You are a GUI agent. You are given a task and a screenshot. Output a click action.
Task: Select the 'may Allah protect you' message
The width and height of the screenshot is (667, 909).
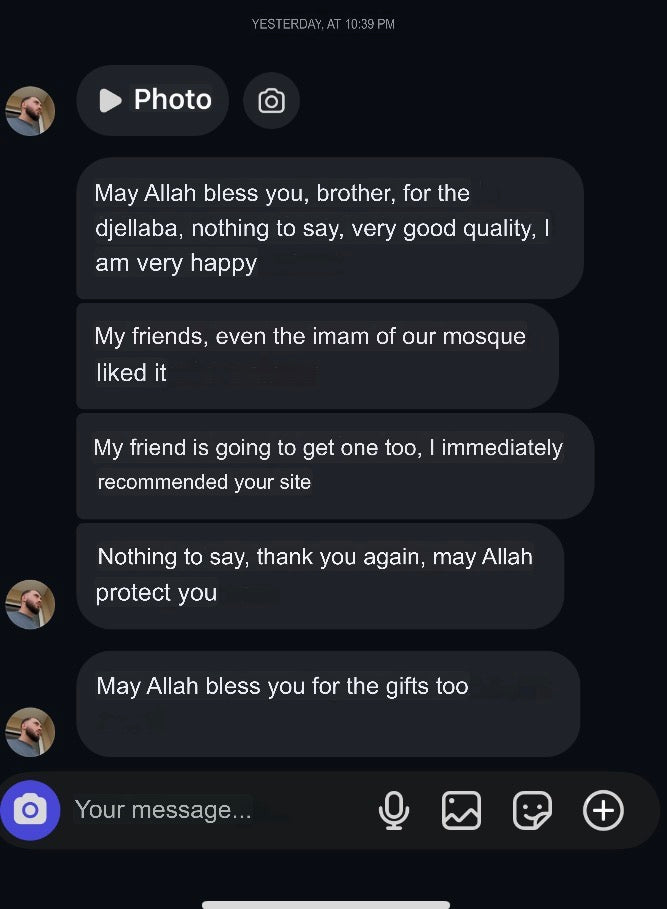(x=319, y=575)
